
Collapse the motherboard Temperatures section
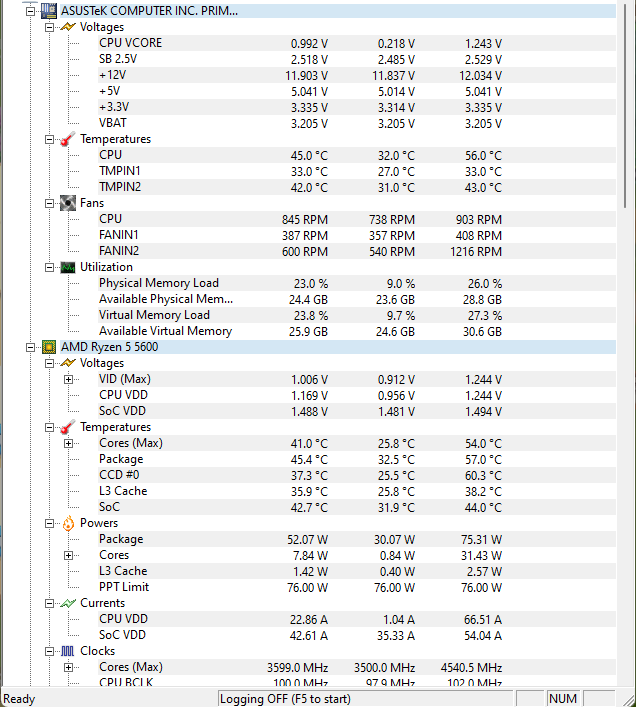[x=50, y=139]
